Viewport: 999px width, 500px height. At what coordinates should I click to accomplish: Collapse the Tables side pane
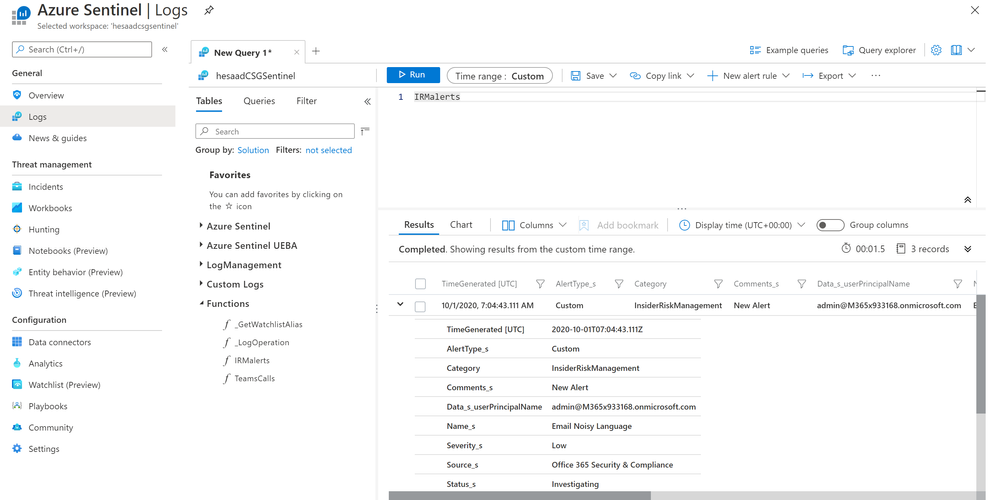[x=367, y=101]
